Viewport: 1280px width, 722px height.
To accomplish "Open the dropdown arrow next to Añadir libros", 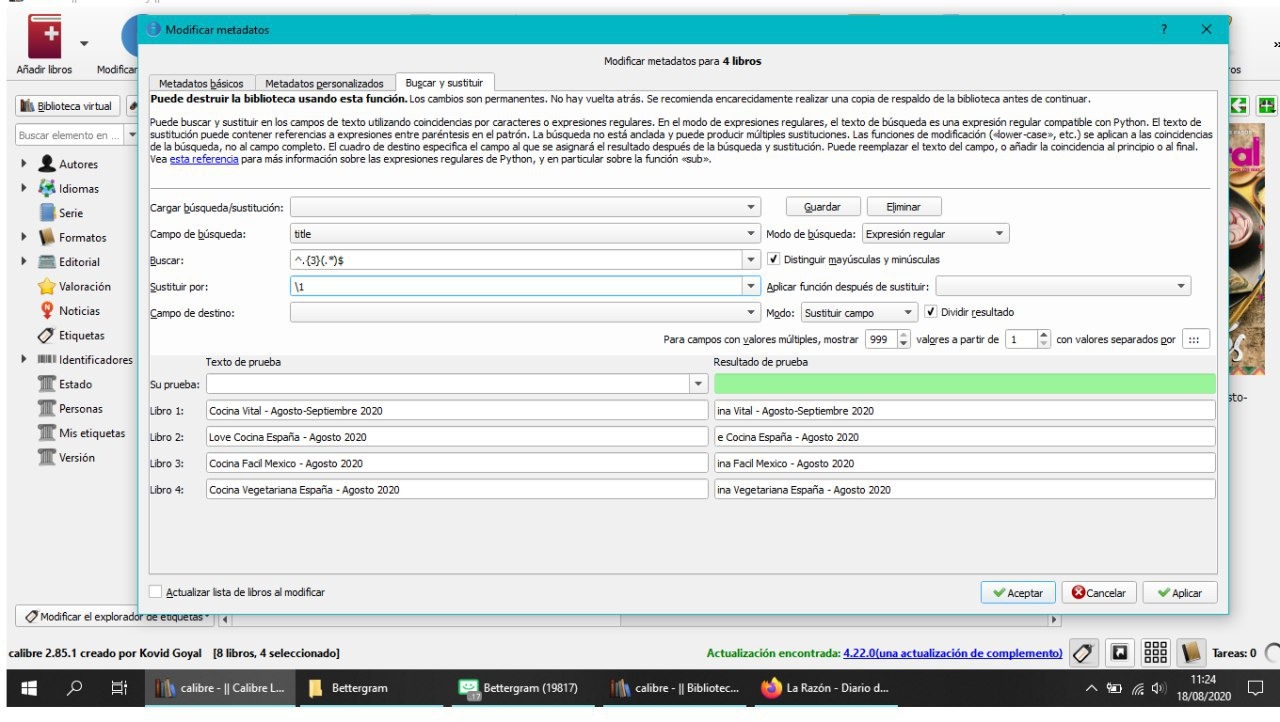I will pyautogui.click(x=84, y=43).
